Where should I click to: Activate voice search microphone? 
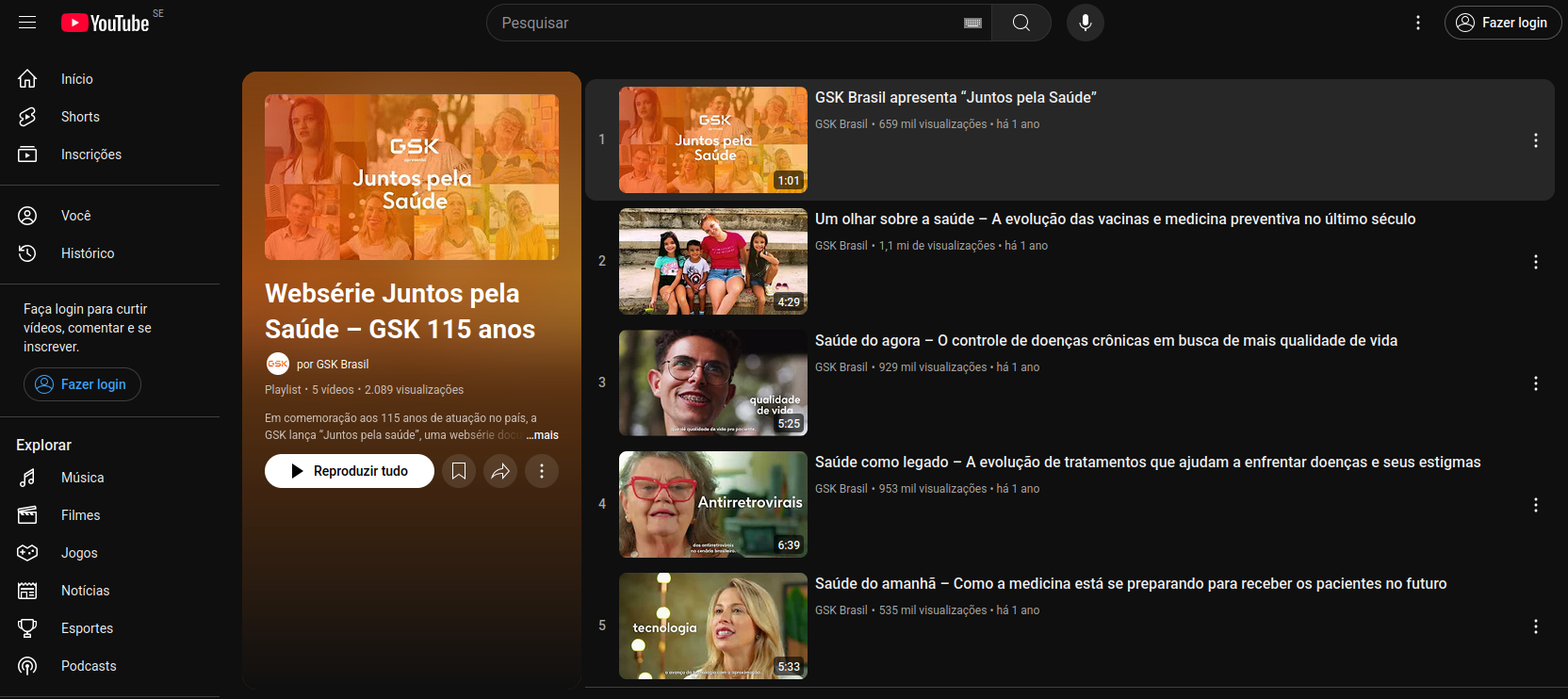pos(1085,23)
